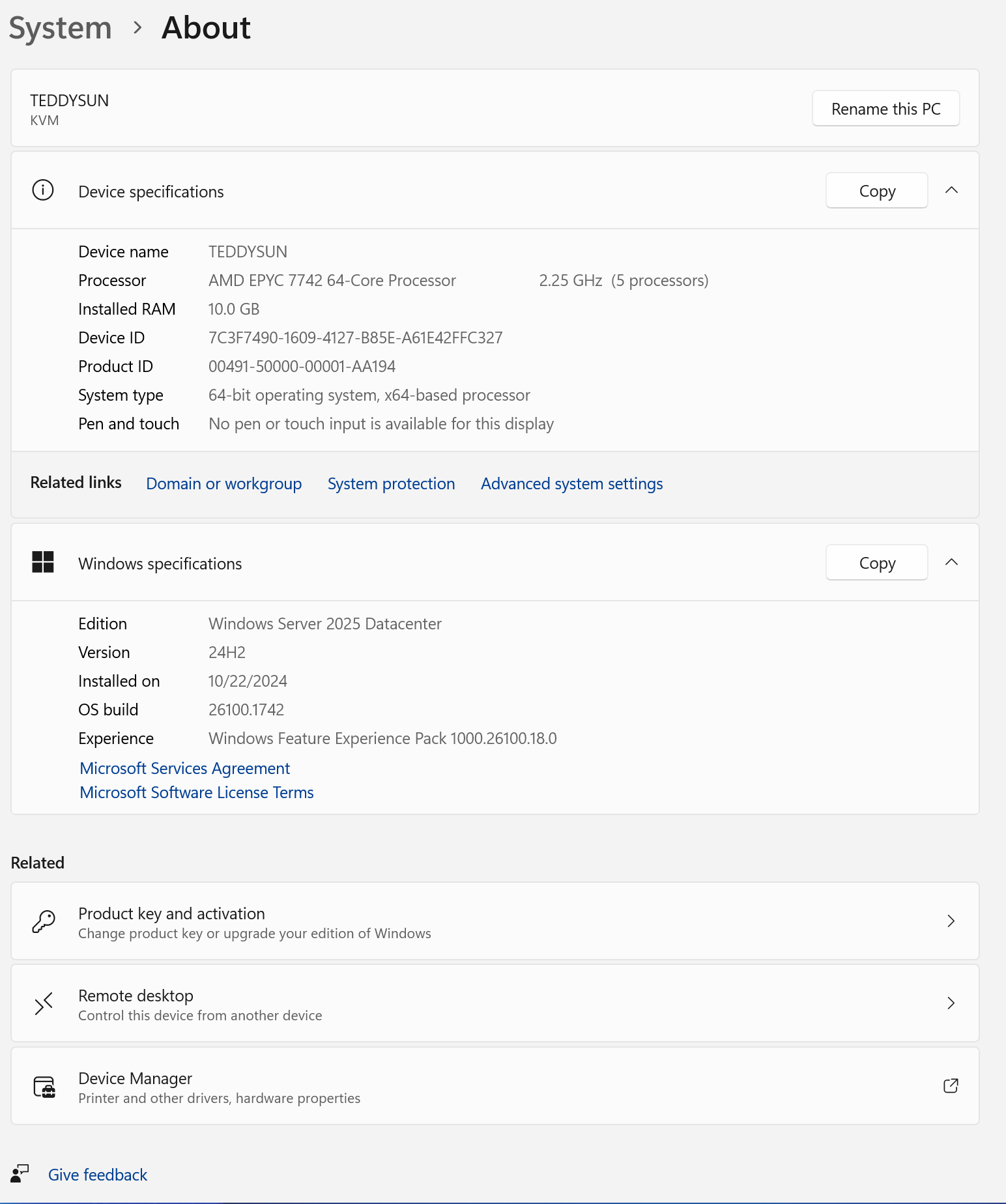Viewport: 1006px width, 1204px height.
Task: Click the Installed RAM value 10.0 GB
Action: (234, 309)
